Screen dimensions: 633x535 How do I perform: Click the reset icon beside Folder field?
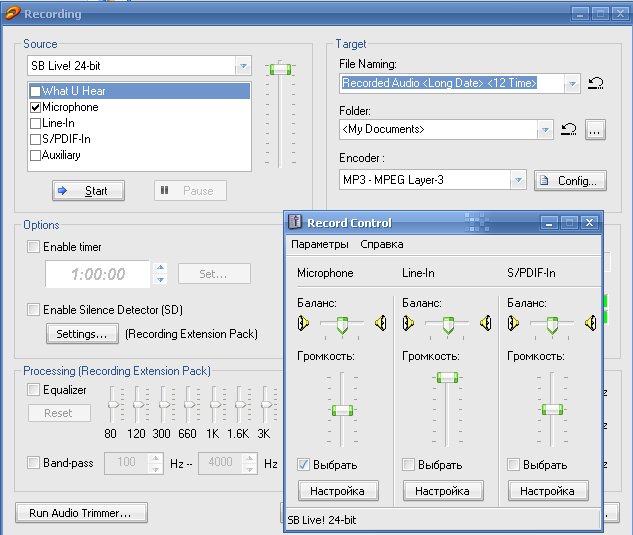[x=568, y=129]
